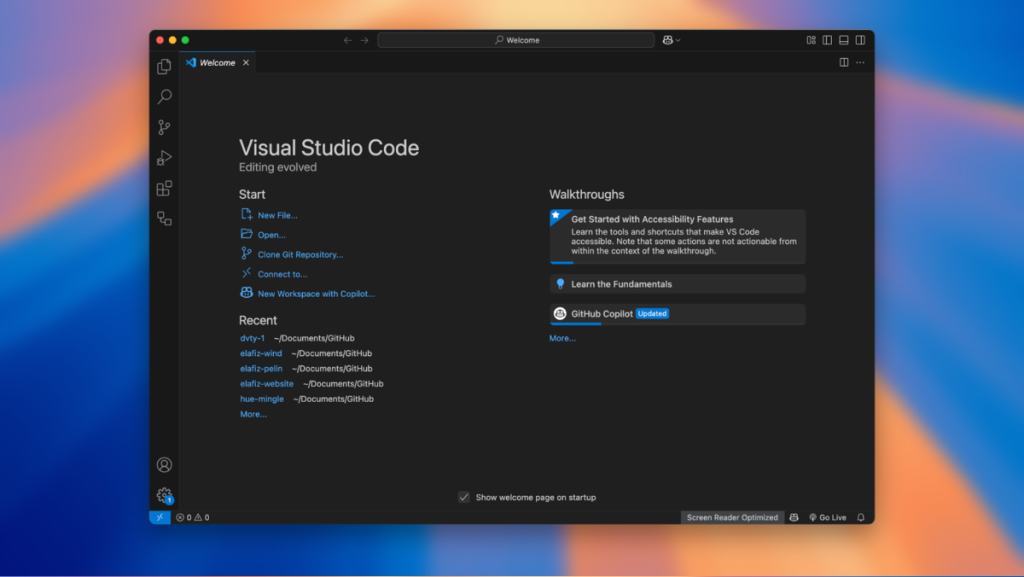Image resolution: width=1024 pixels, height=577 pixels.
Task: Open the Search view
Action: tap(163, 97)
